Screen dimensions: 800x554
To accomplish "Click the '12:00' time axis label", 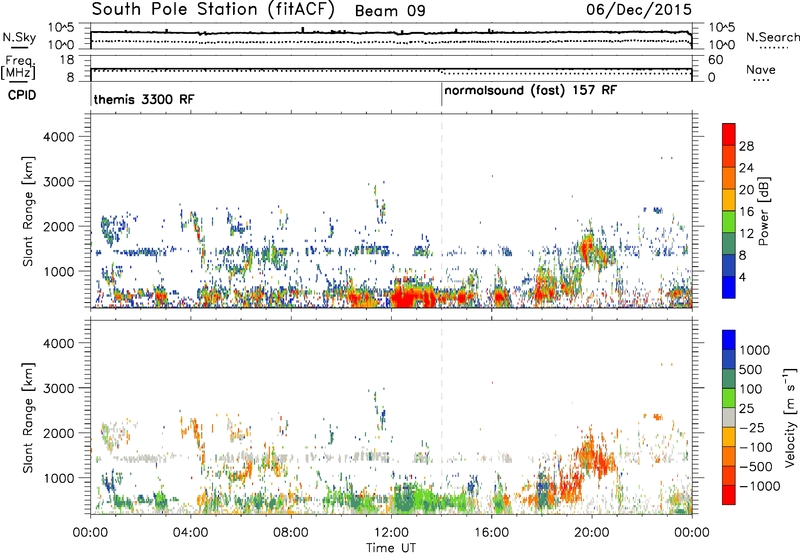I will point(391,533).
